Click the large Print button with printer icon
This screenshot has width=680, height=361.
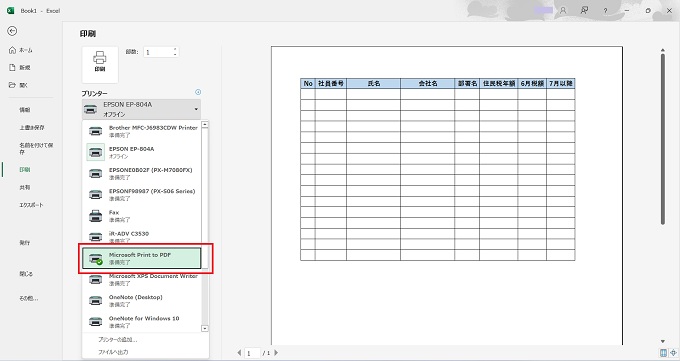point(100,65)
